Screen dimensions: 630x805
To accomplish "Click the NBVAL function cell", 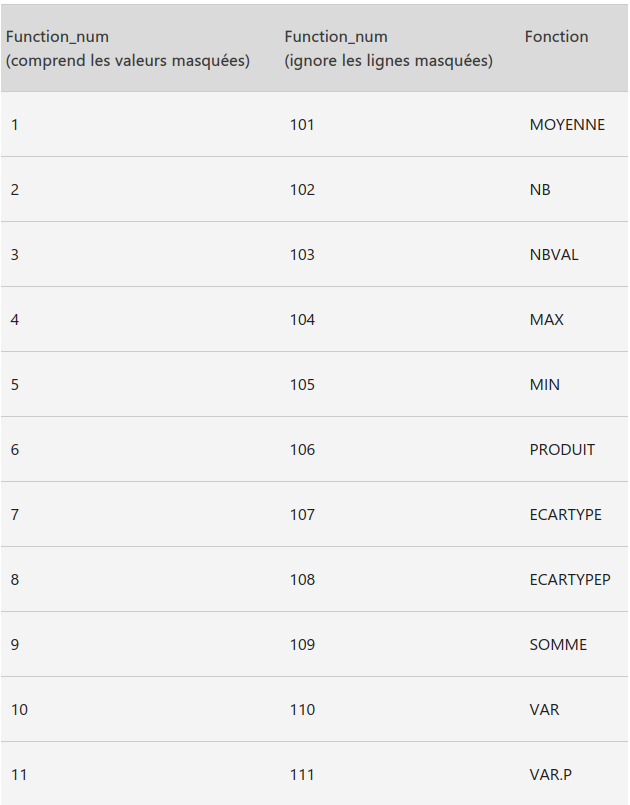I will (x=553, y=255).
